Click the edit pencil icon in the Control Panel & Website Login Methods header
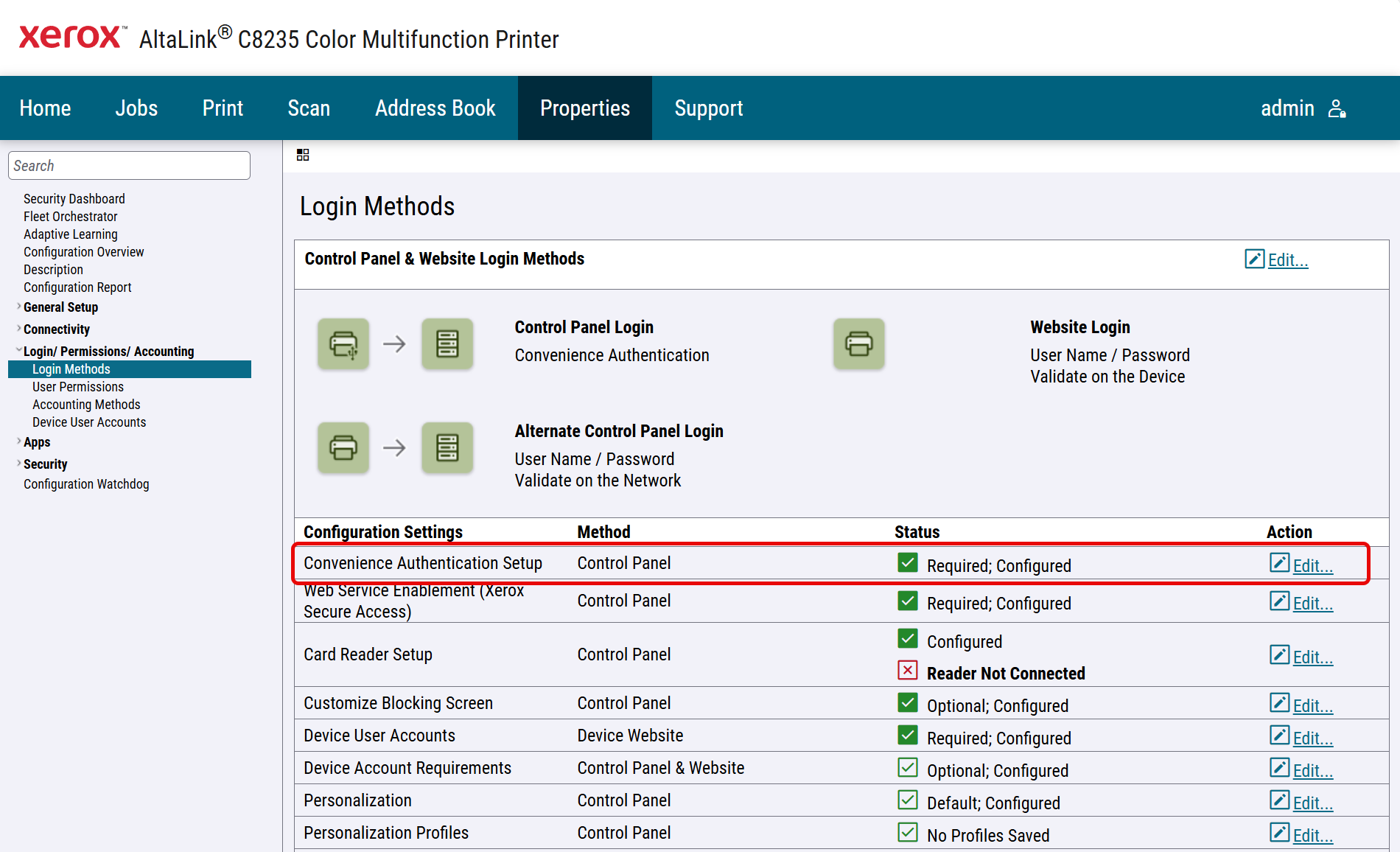Screen dimensions: 1400x852 pyautogui.click(x=1254, y=259)
